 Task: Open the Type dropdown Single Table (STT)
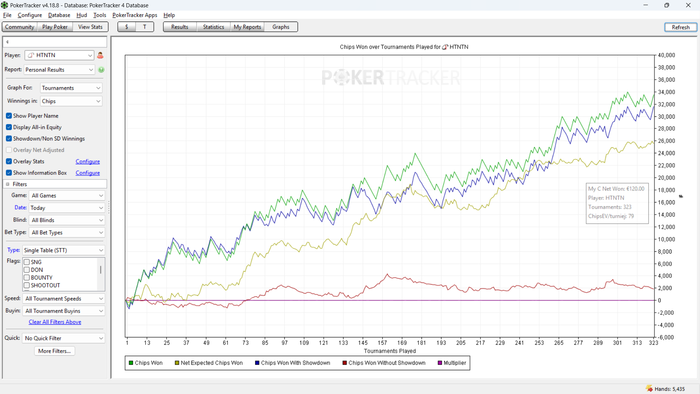click(63, 250)
